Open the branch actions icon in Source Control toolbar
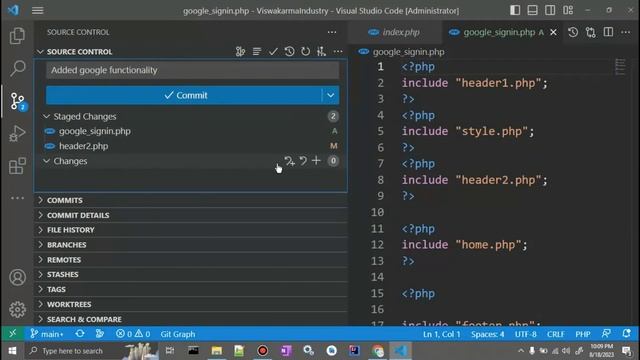The height and width of the screenshot is (360, 640). [x=322, y=51]
